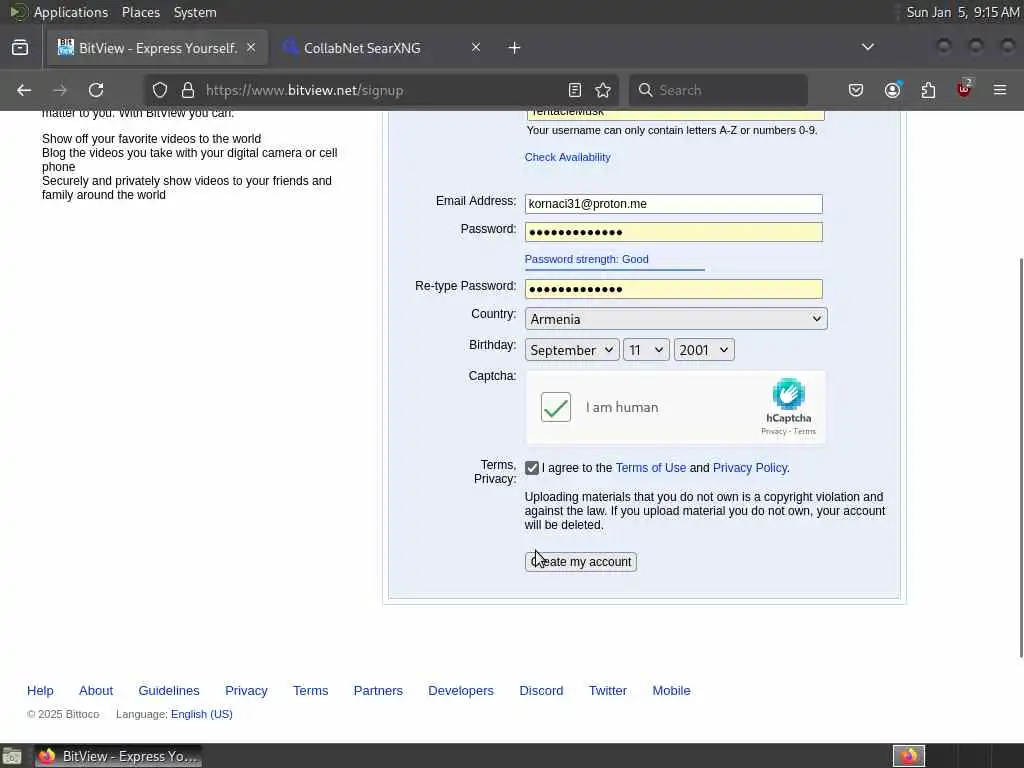The height and width of the screenshot is (768, 1024).
Task: Click the uBlock extension icon
Action: pos(964,89)
